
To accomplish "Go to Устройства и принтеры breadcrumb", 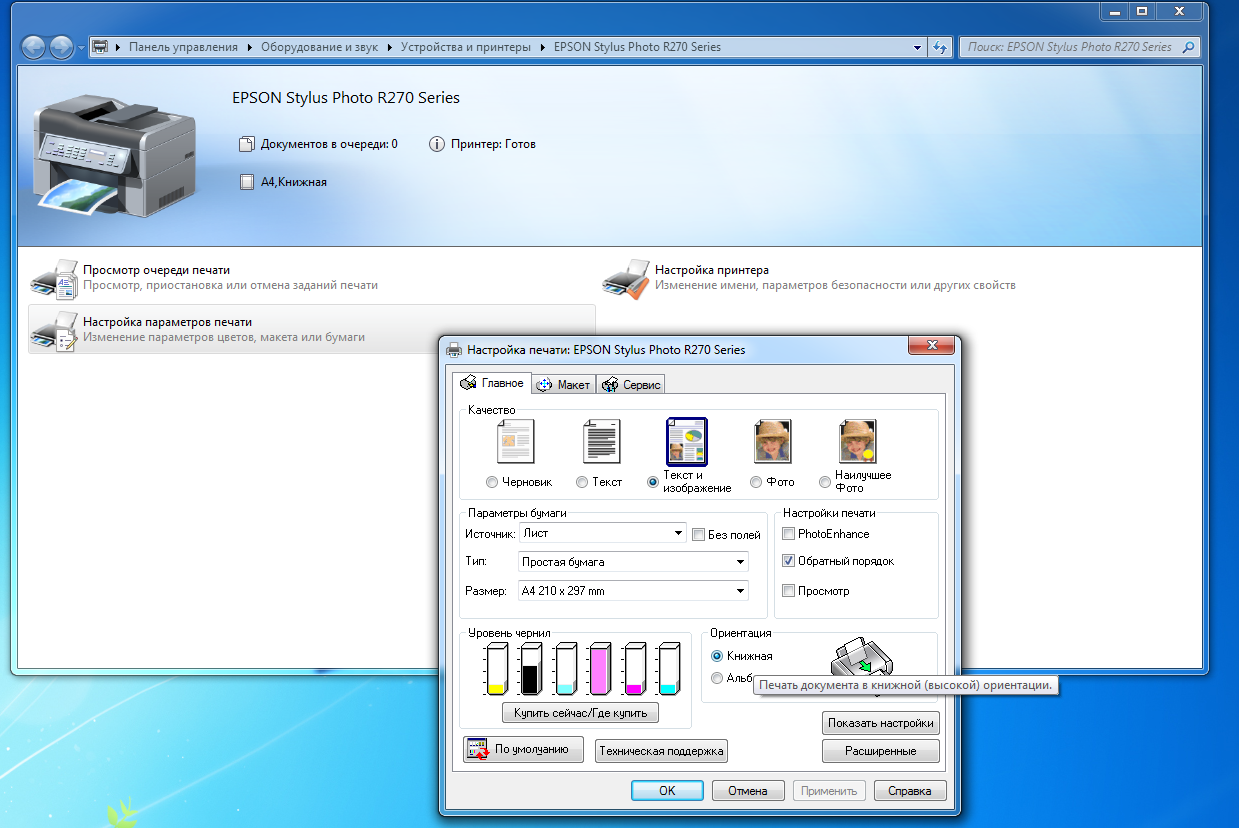I will click(x=467, y=47).
